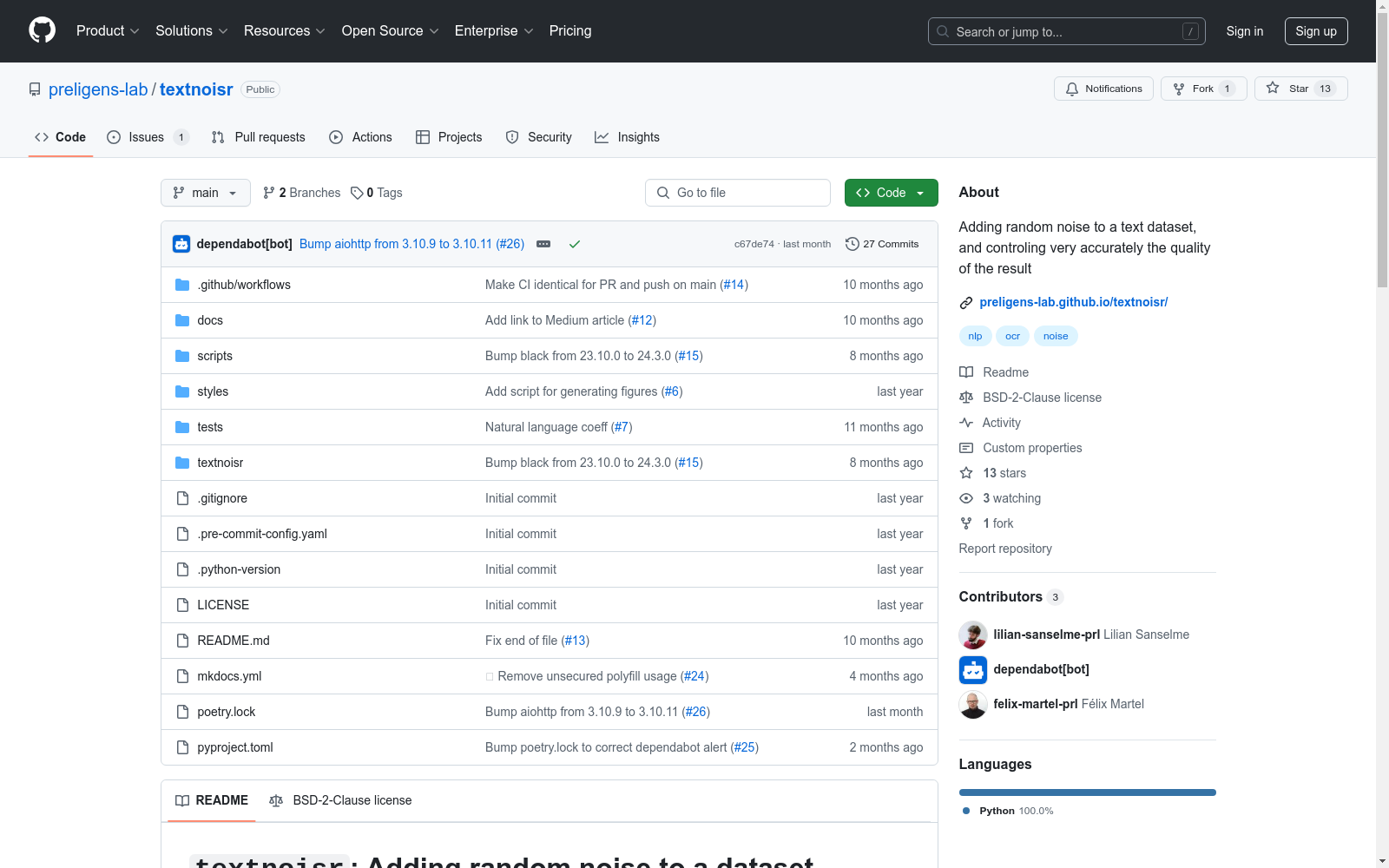Viewport: 1389px width, 868px height.
Task: Open the 27 Commits history link
Action: click(x=882, y=244)
